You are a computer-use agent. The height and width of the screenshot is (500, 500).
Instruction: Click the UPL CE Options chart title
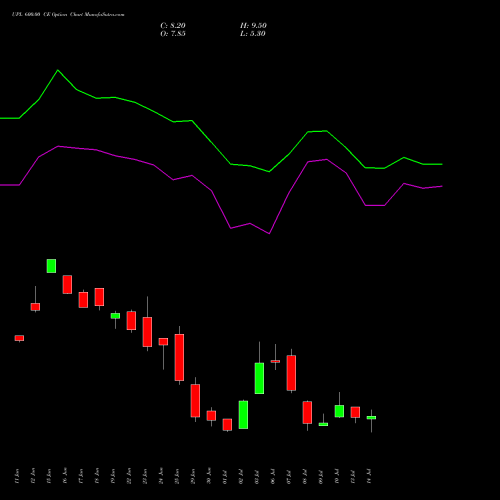pyautogui.click(x=68, y=15)
